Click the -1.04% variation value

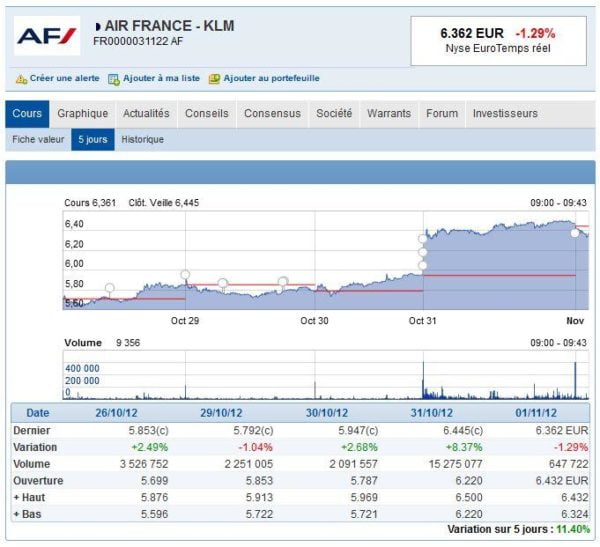tap(255, 447)
